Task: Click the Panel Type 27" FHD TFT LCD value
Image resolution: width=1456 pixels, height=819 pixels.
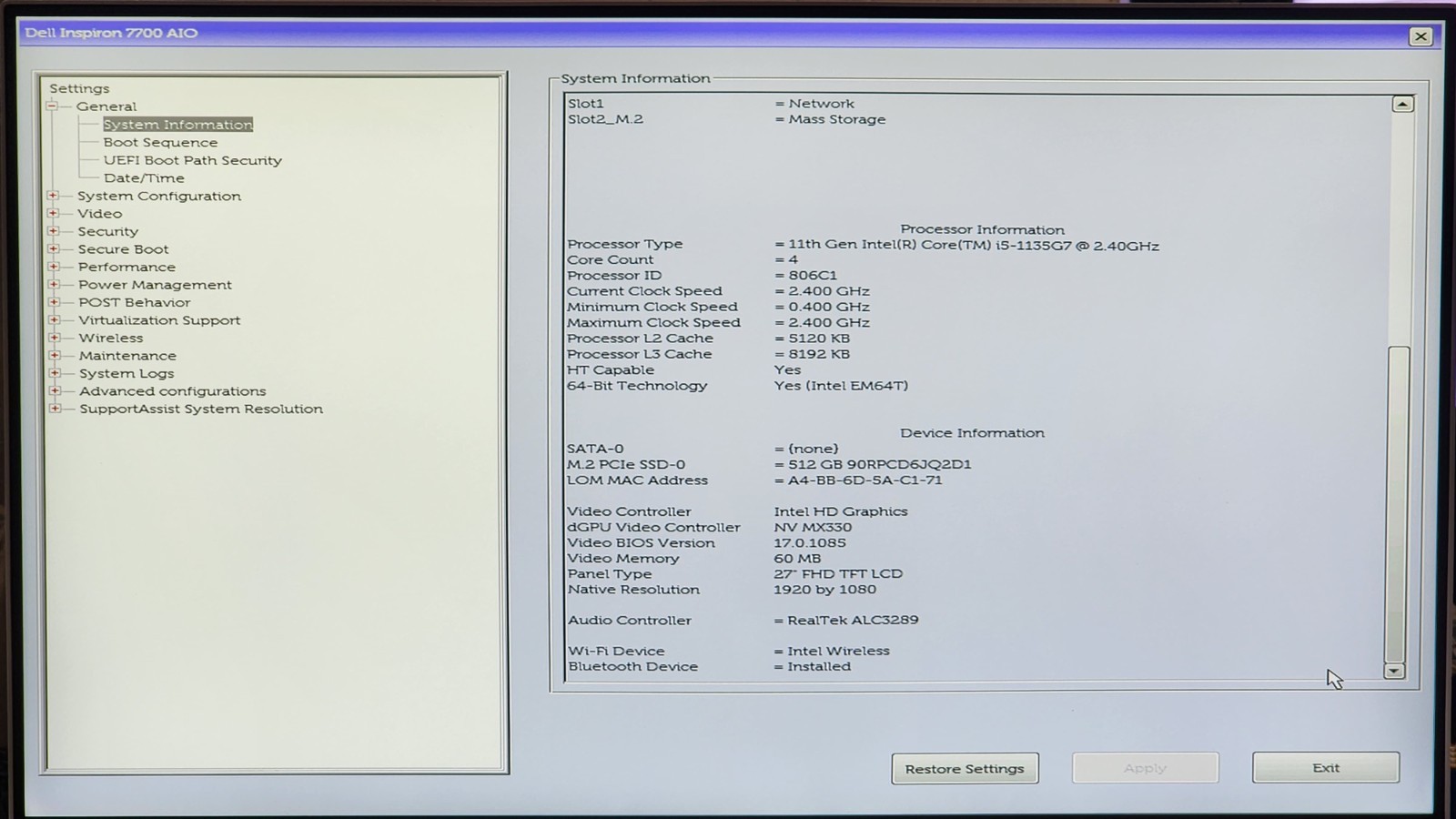Action: pos(838,574)
